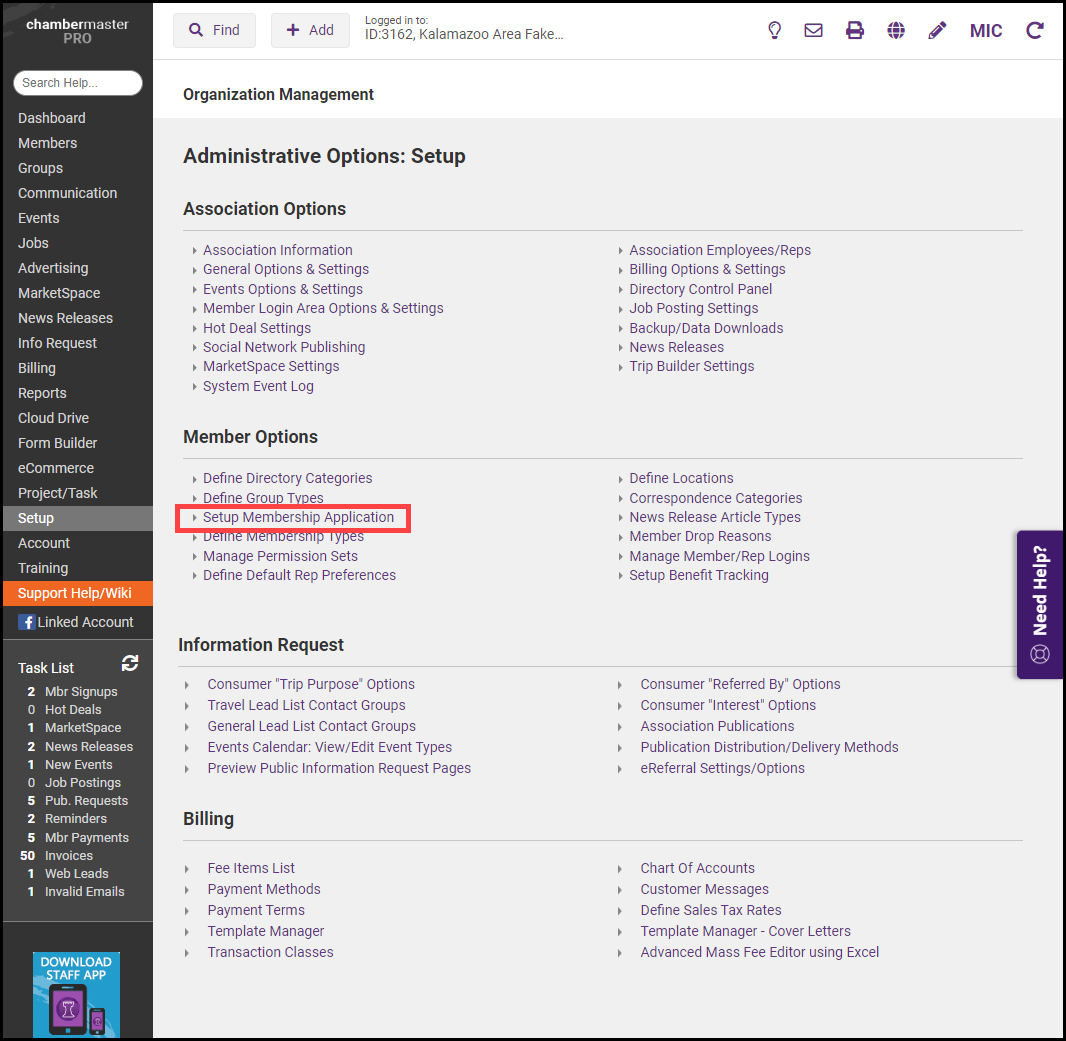1066x1041 pixels.
Task: Open Billing in the left sidebar
Action: pos(37,368)
